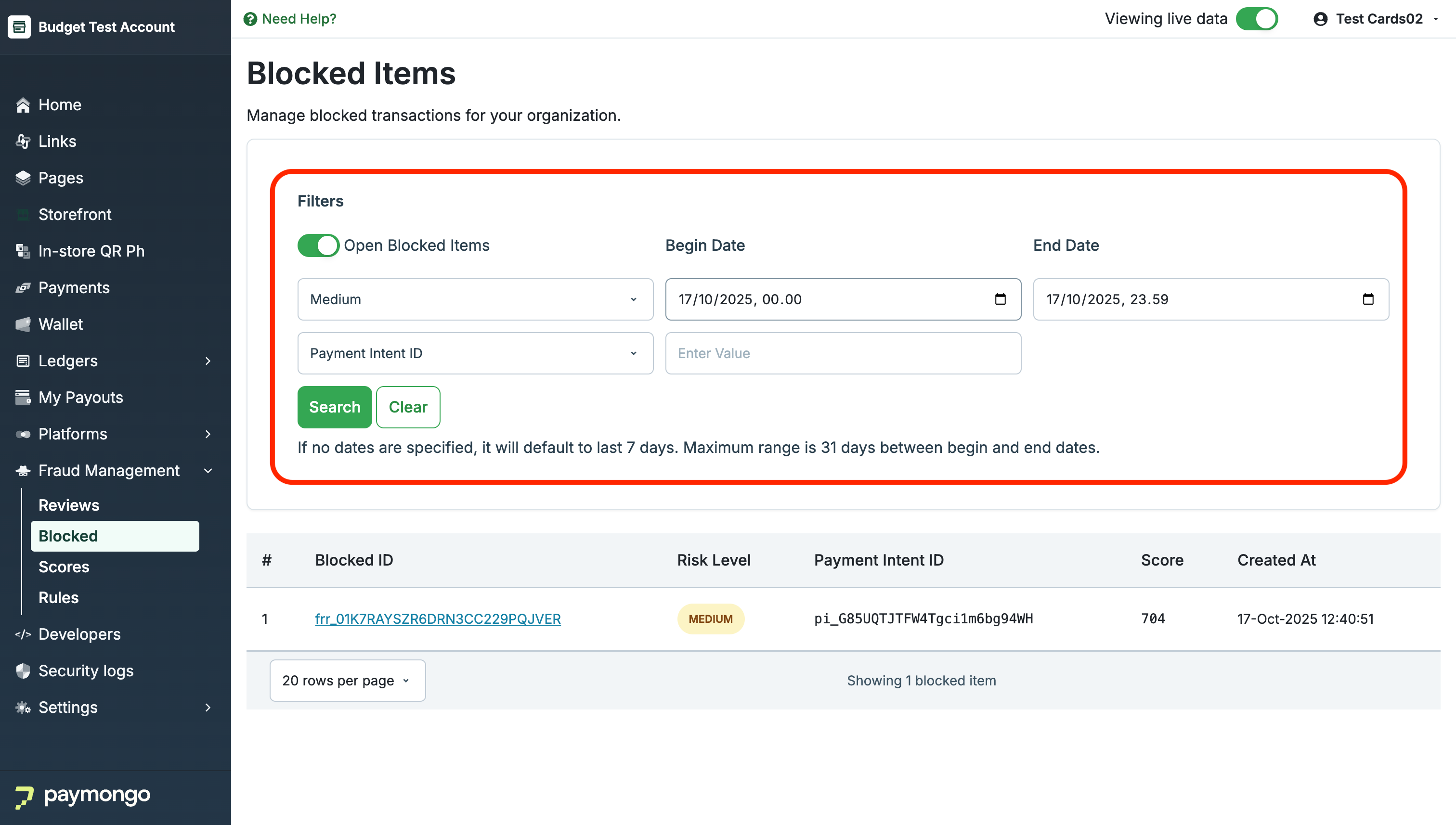Click the Security logs shield icon
The image size is (1456, 825).
point(23,671)
